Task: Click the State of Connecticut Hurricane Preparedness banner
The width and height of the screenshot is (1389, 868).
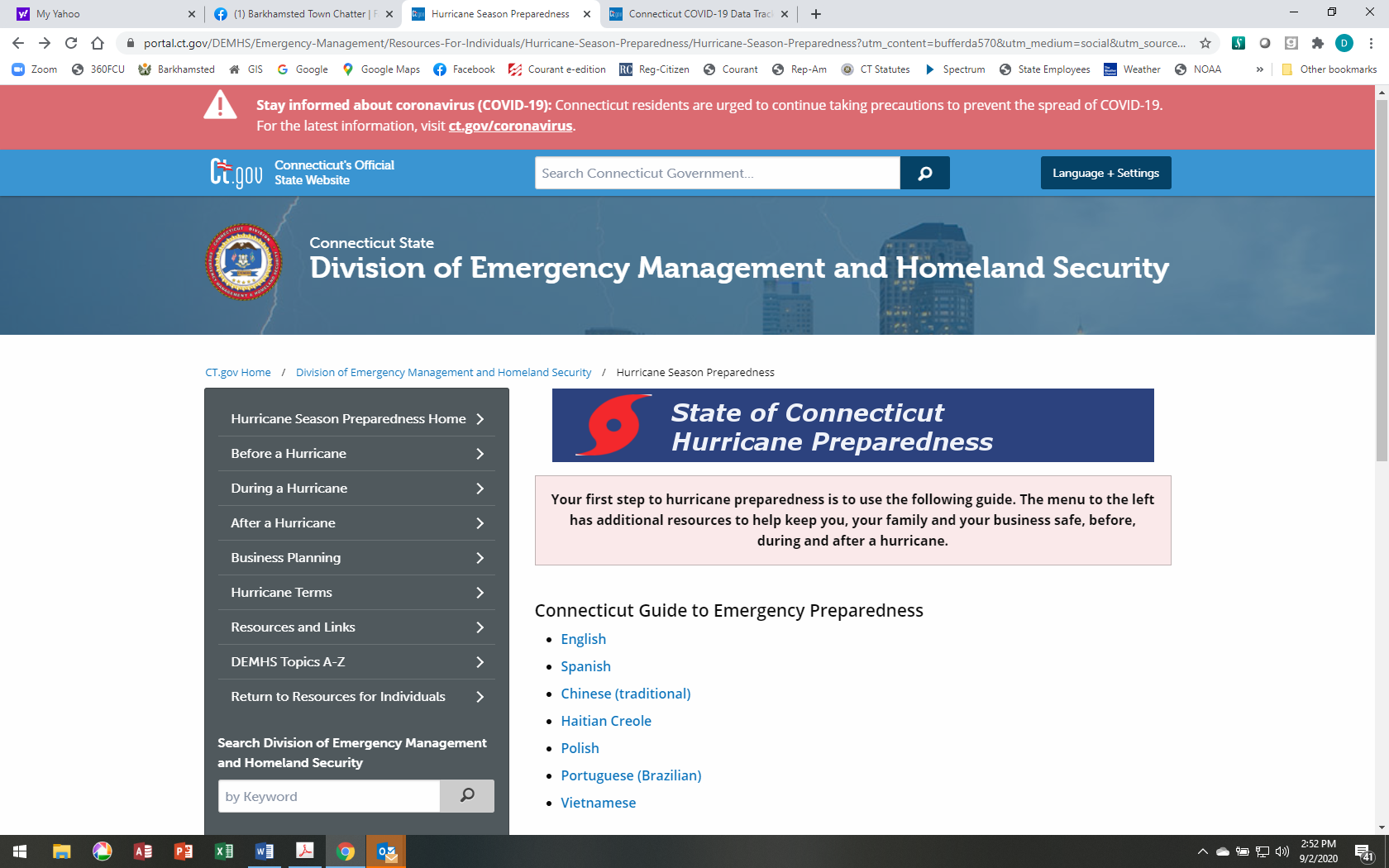Action: point(853,426)
